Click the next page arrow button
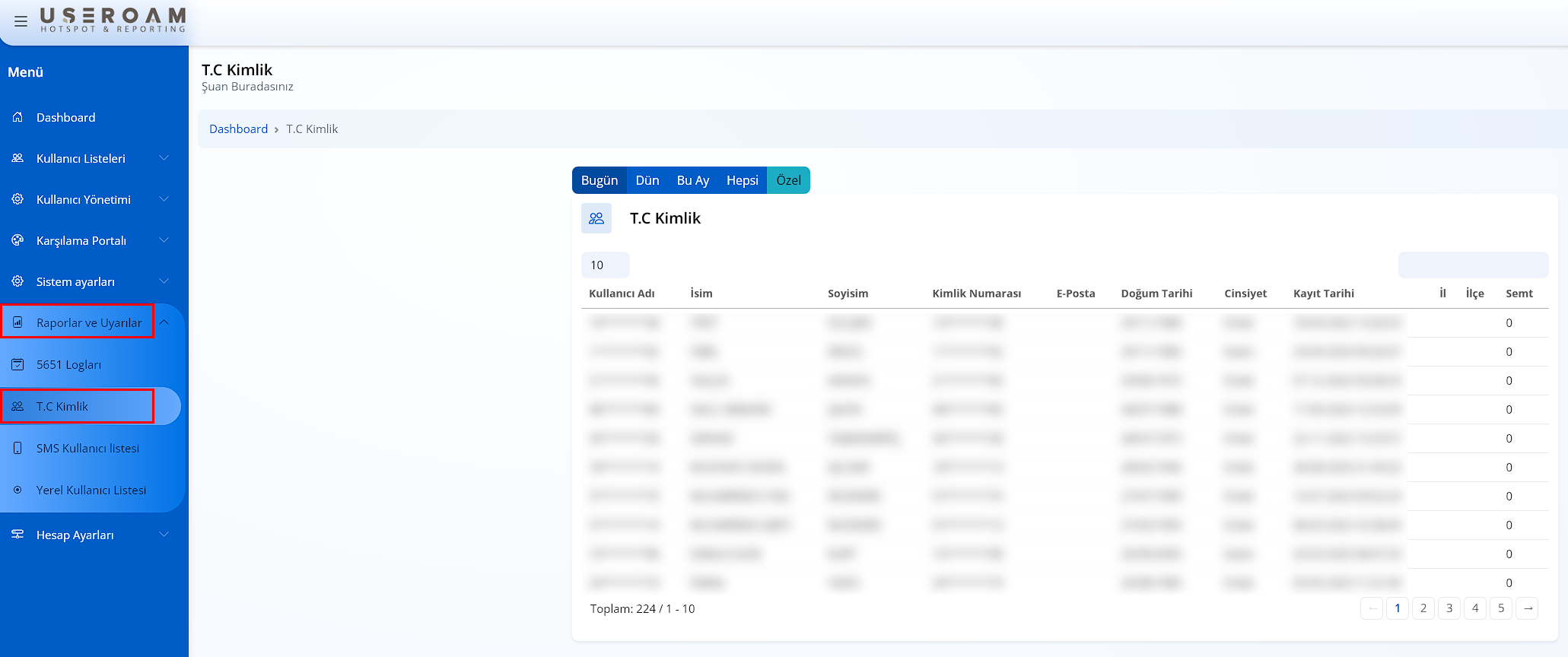 (1527, 608)
